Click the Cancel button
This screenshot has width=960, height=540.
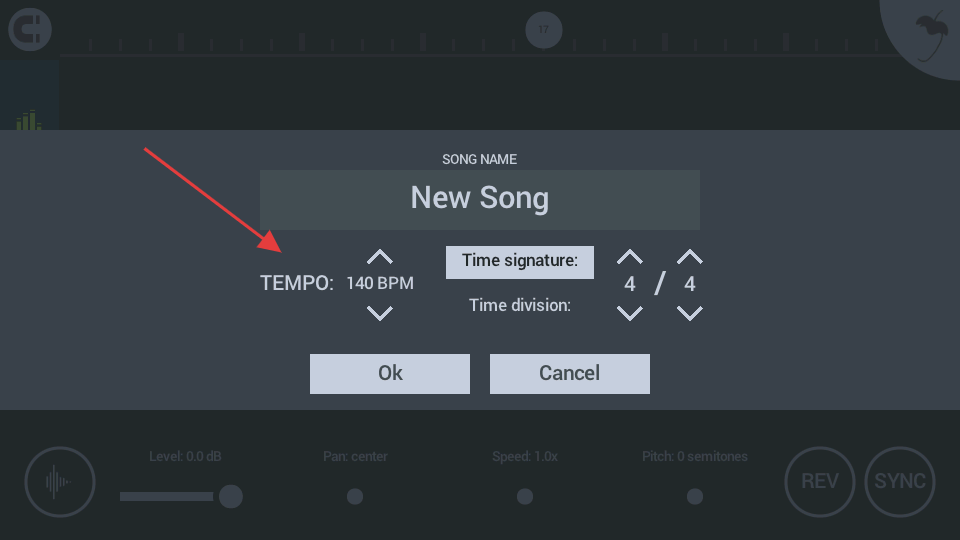coord(569,373)
